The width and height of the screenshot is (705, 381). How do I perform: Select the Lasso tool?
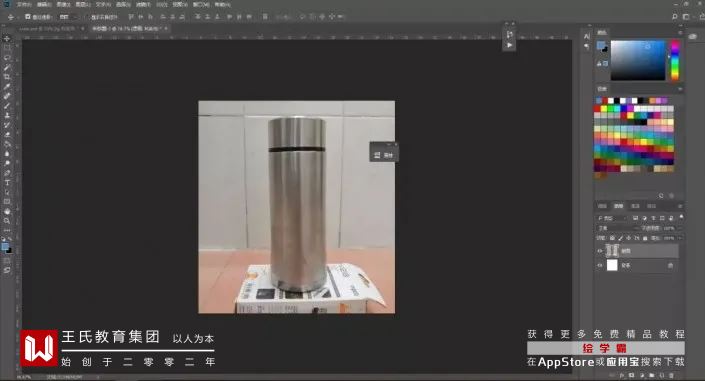(7, 58)
